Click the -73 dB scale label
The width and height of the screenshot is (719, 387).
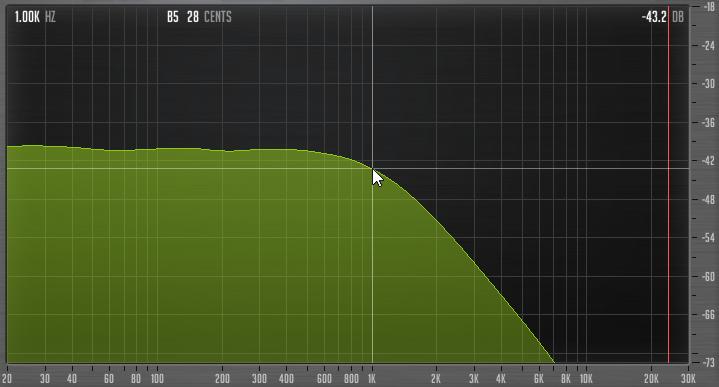click(708, 363)
